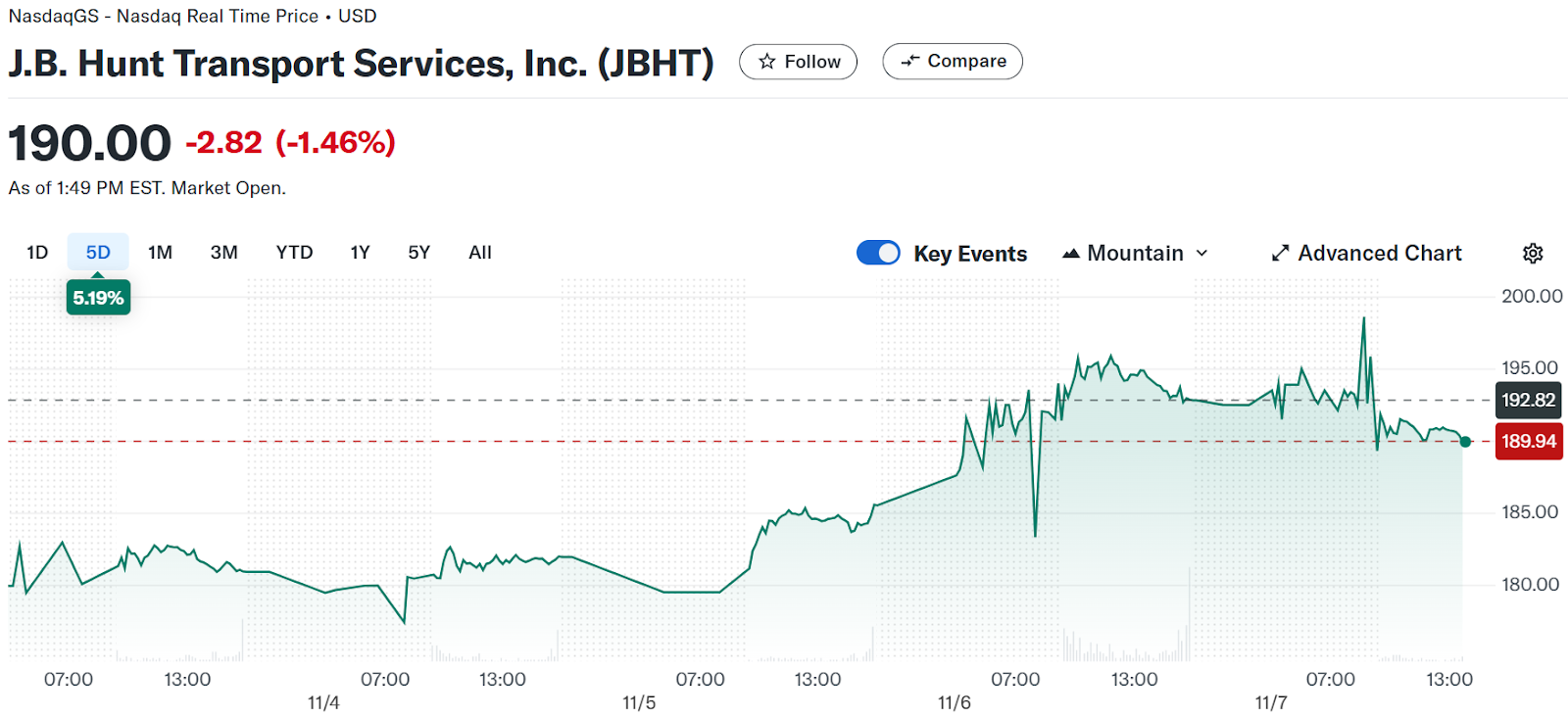Click the star icon in Follow button

tap(767, 62)
